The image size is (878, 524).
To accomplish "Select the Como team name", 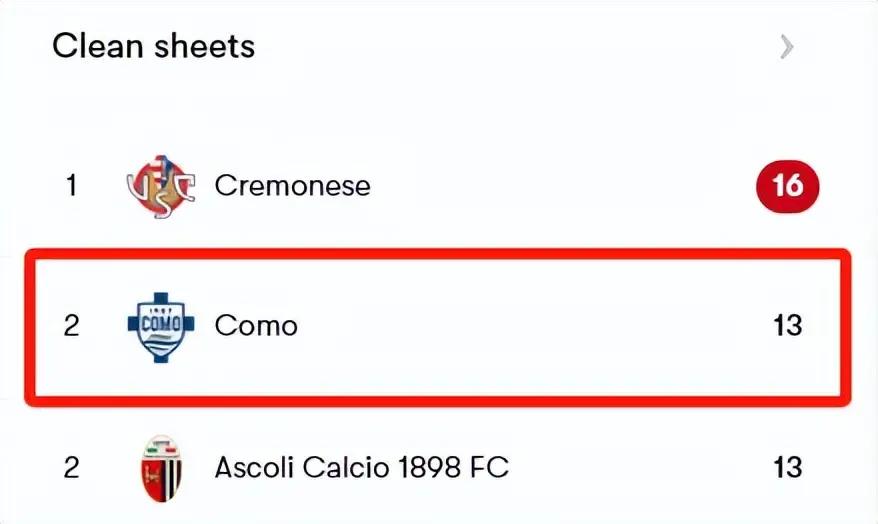I will [256, 326].
